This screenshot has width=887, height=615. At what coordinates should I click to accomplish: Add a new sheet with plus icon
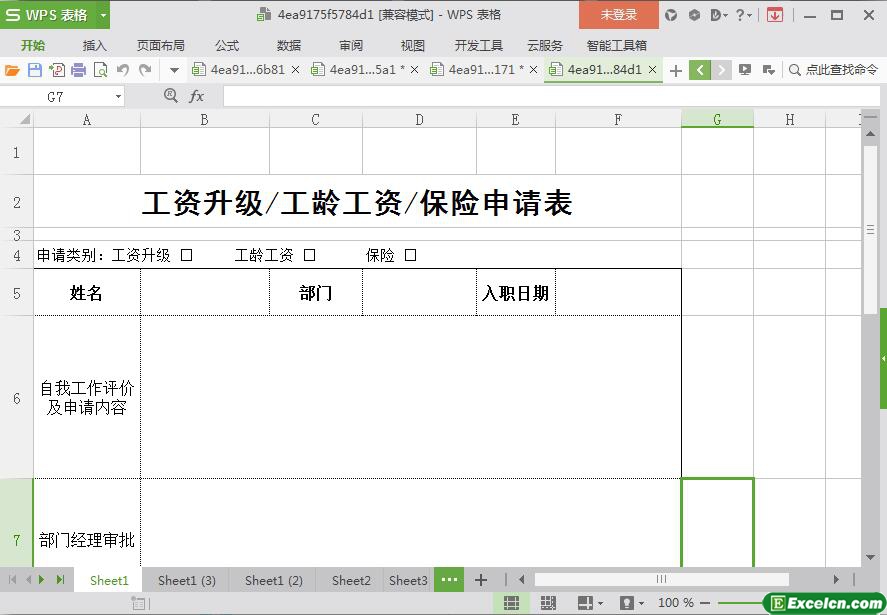(481, 580)
